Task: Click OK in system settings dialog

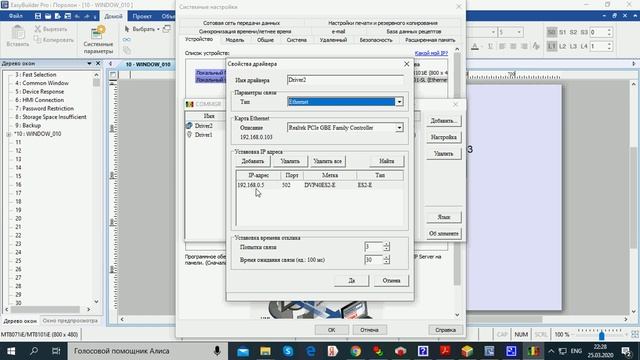Action: pyautogui.click(x=331, y=330)
